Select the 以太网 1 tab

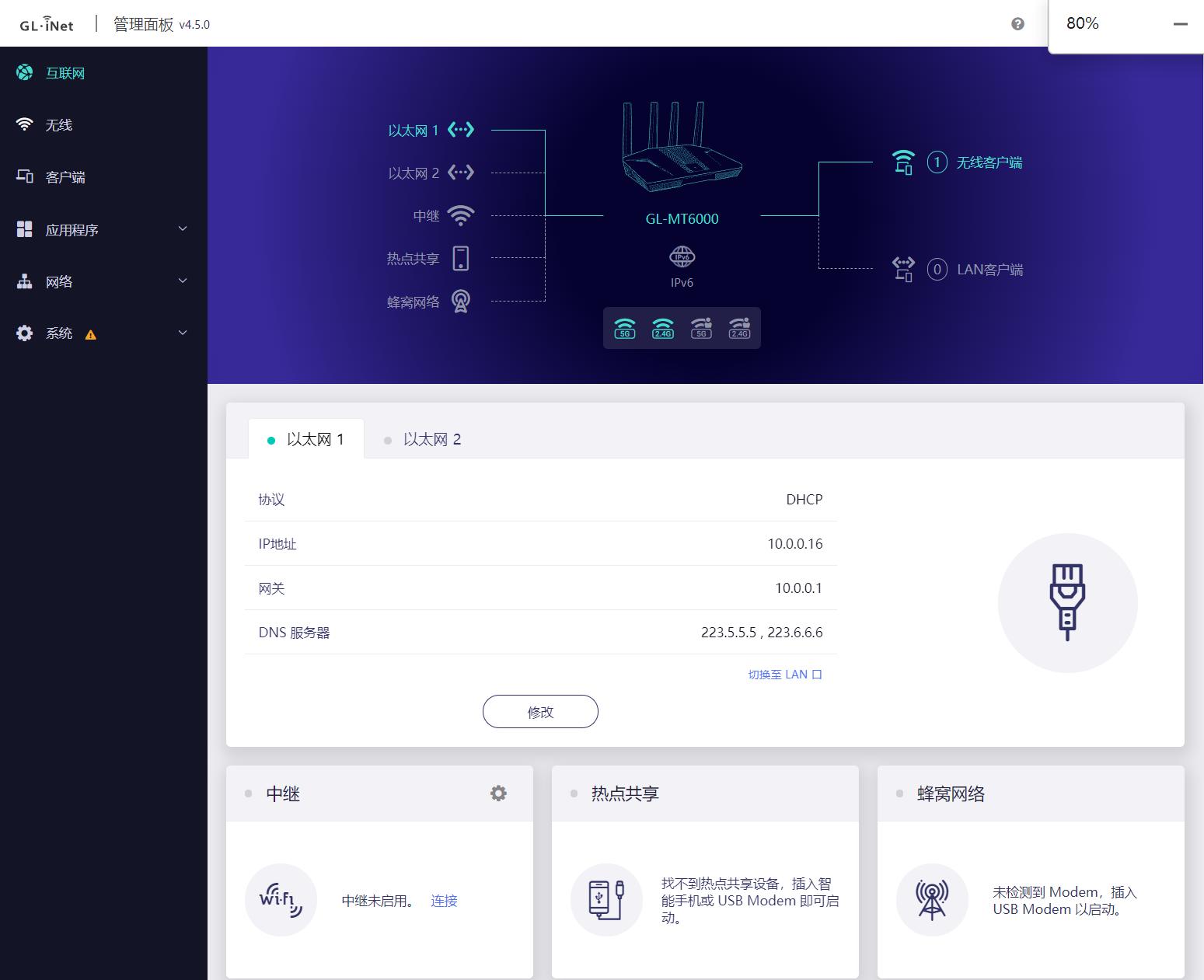point(313,438)
